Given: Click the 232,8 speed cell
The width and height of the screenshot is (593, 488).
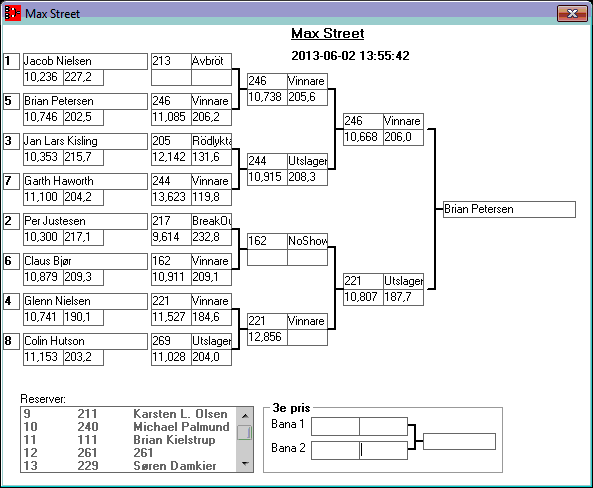Looking at the screenshot, I should point(211,237).
